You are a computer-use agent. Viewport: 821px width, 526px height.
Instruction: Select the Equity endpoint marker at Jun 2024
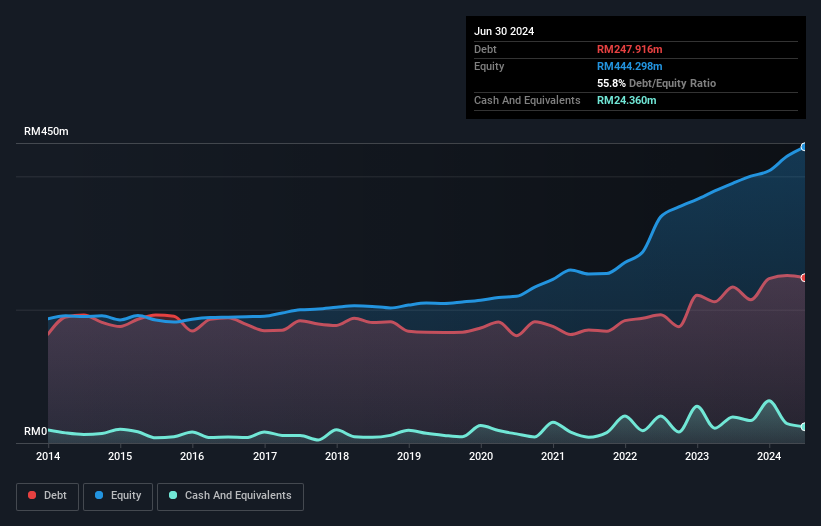coord(804,147)
